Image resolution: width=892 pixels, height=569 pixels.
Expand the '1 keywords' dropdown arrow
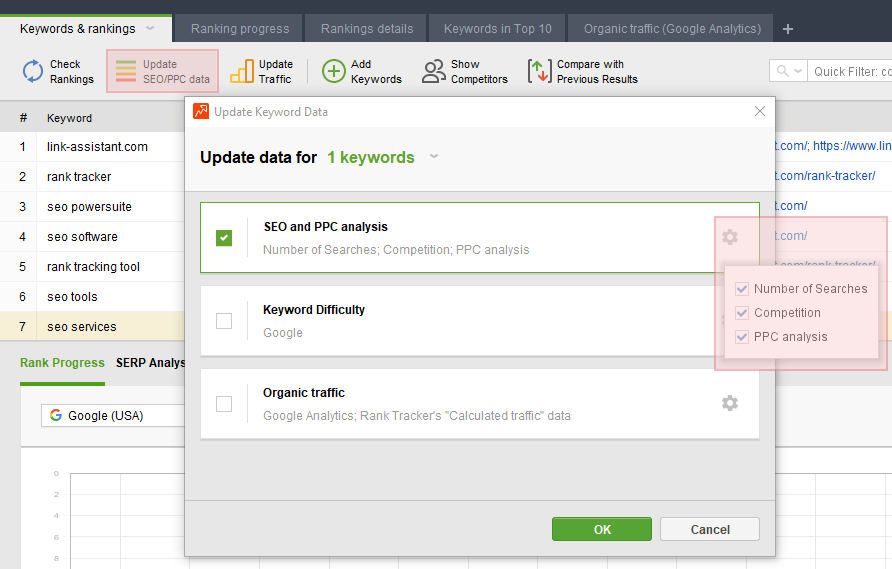pos(433,156)
